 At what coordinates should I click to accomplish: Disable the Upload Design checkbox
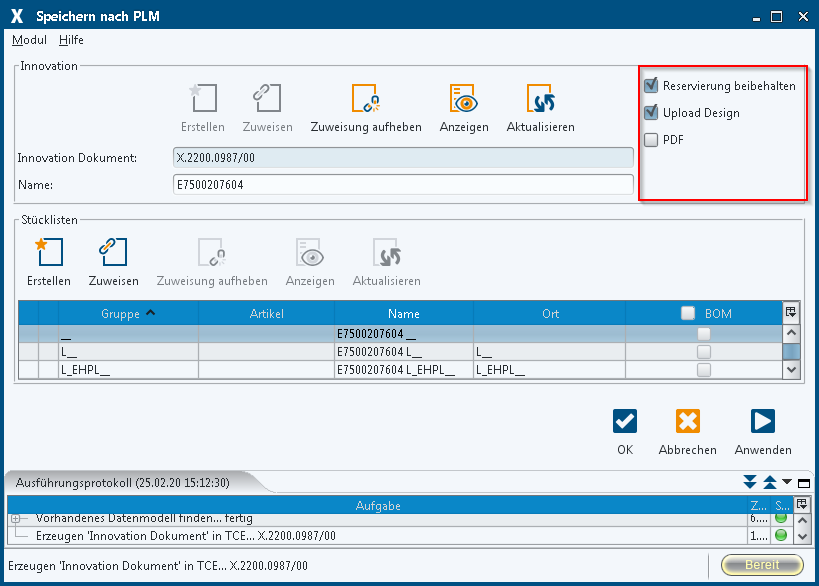pos(651,113)
